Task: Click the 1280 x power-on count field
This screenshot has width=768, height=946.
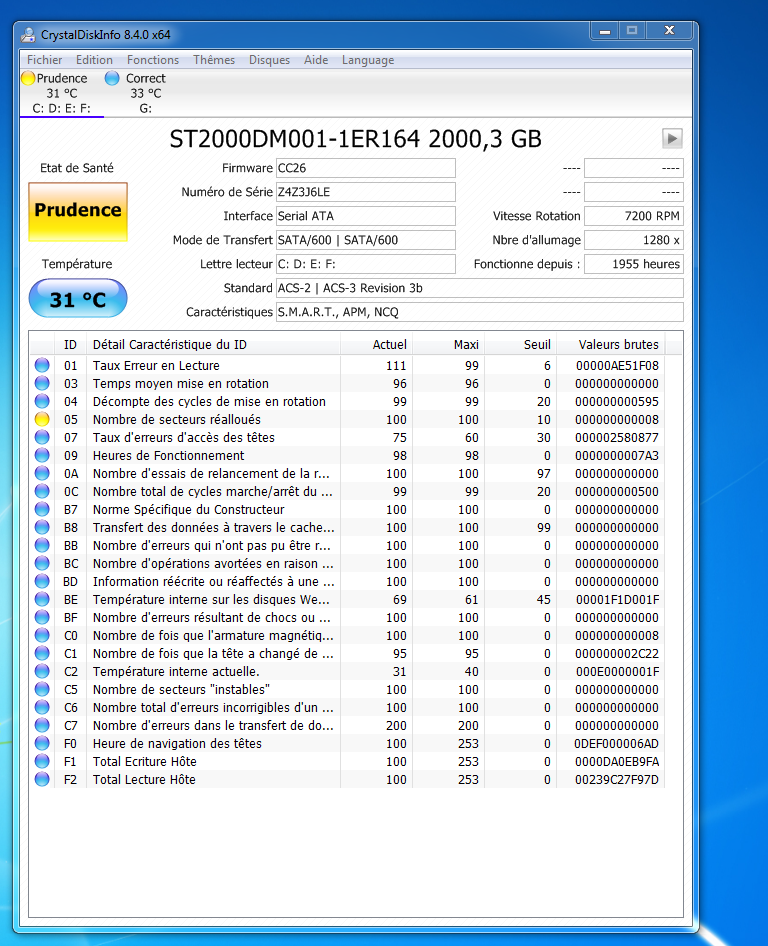Action: click(x=634, y=240)
